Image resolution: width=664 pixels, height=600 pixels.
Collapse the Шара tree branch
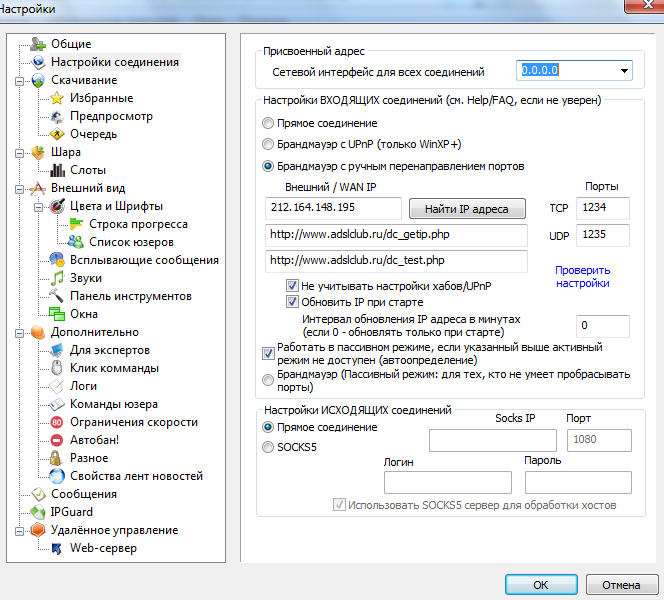(x=19, y=153)
